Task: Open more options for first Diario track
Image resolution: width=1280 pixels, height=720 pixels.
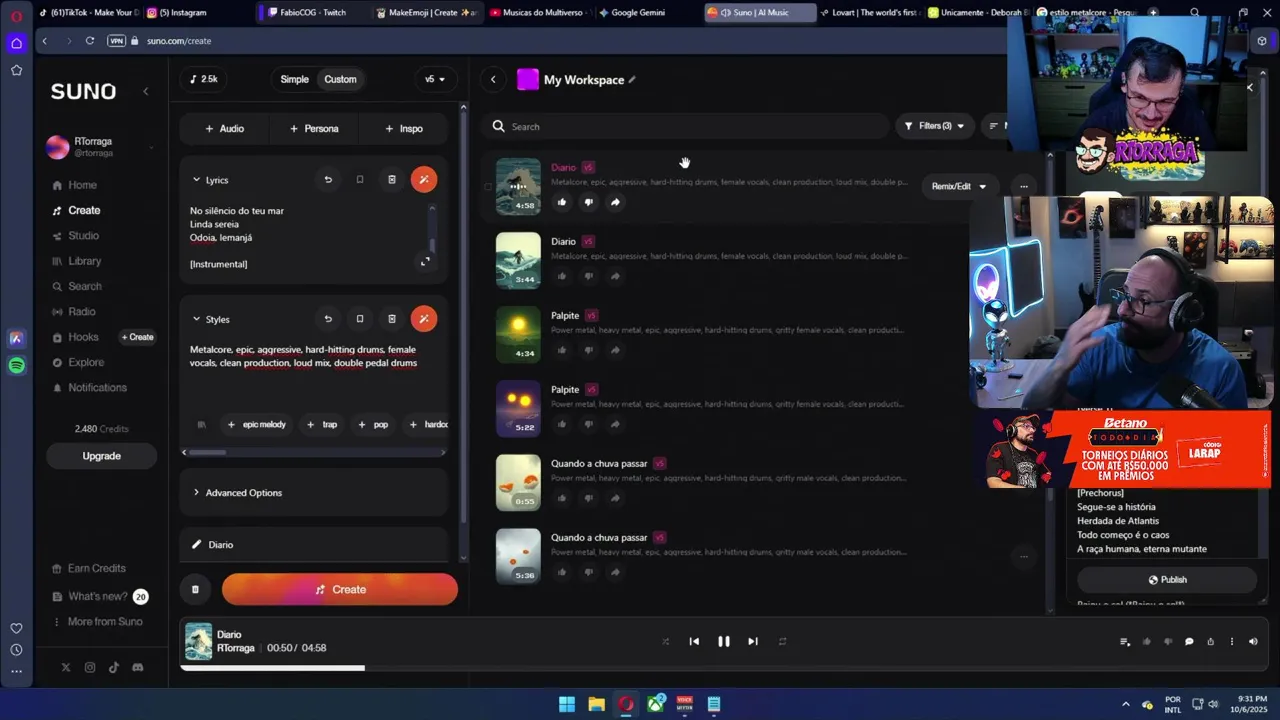Action: [1023, 186]
